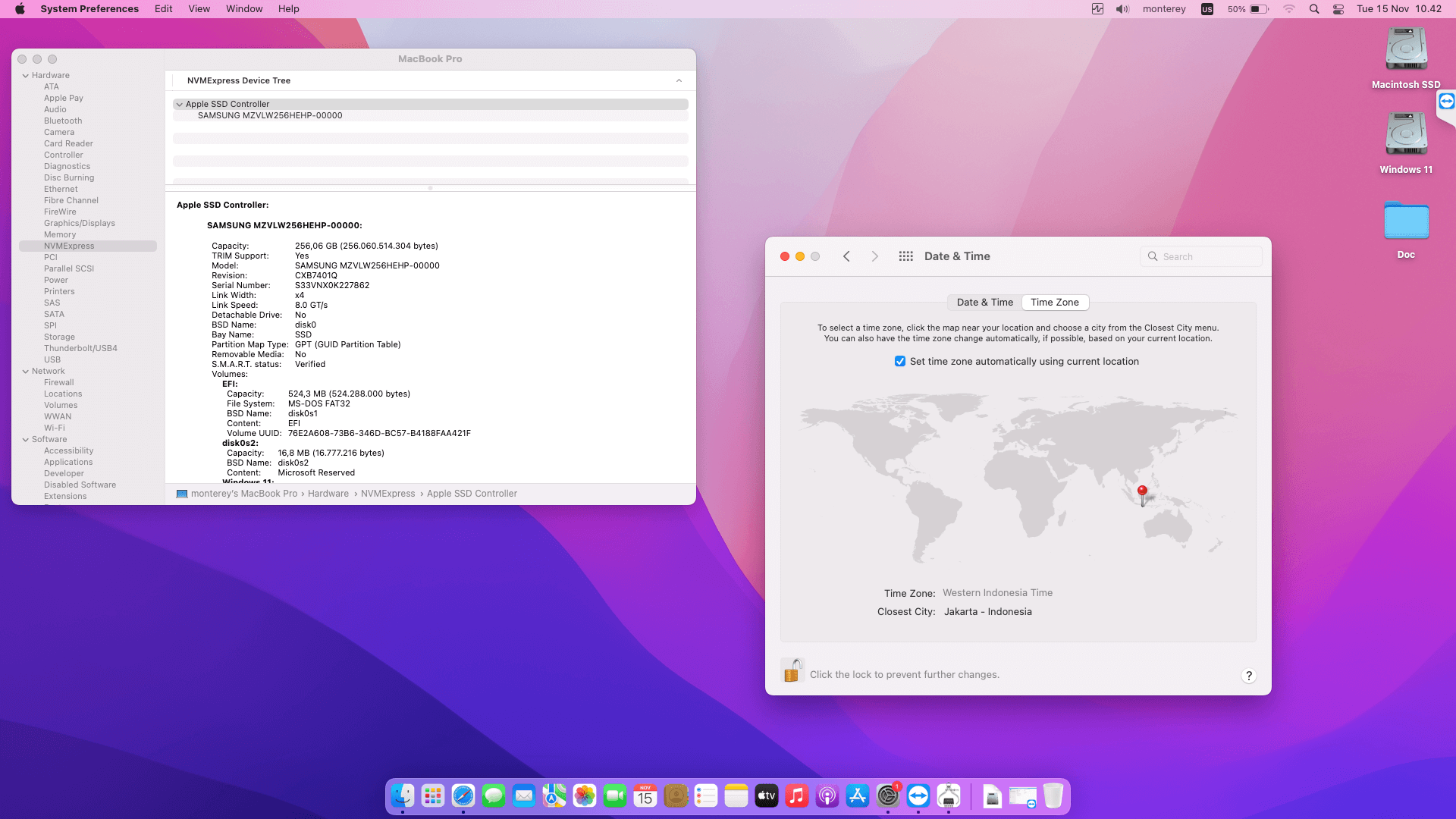Toggle automatic time zone checkbox
The width and height of the screenshot is (1456, 819).
tap(900, 362)
